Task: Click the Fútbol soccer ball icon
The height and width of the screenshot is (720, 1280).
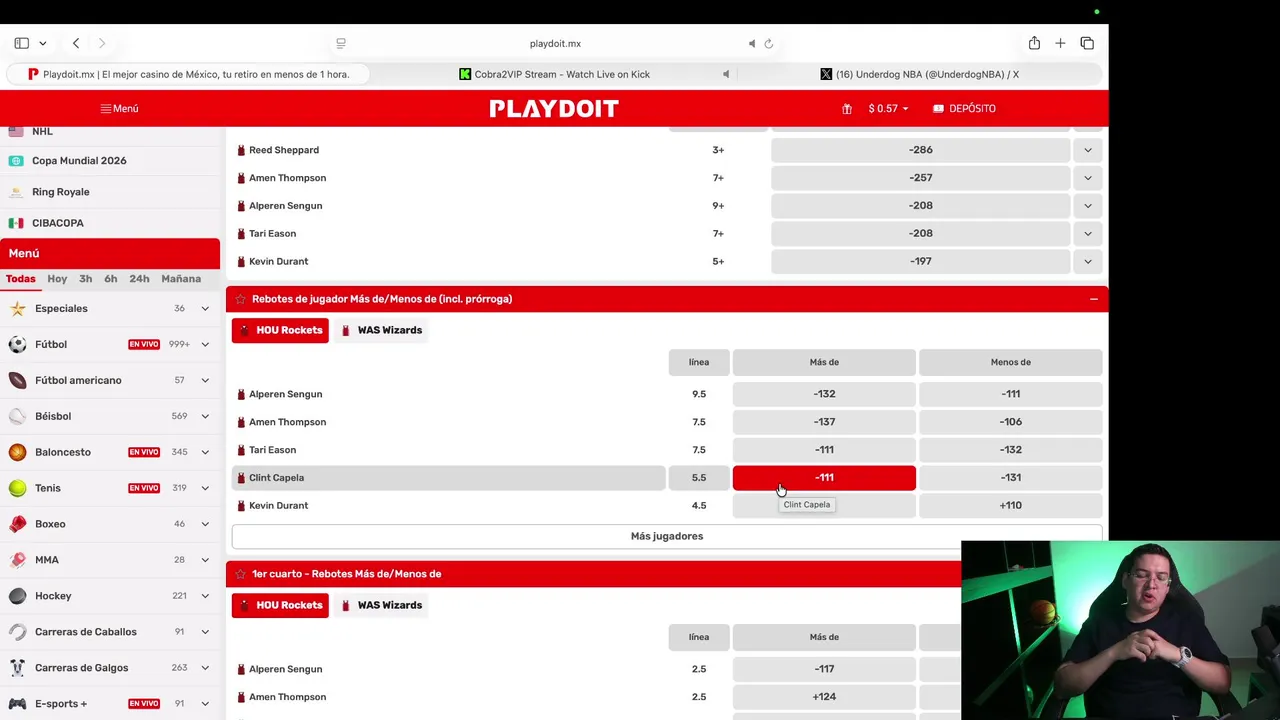Action: 17,344
